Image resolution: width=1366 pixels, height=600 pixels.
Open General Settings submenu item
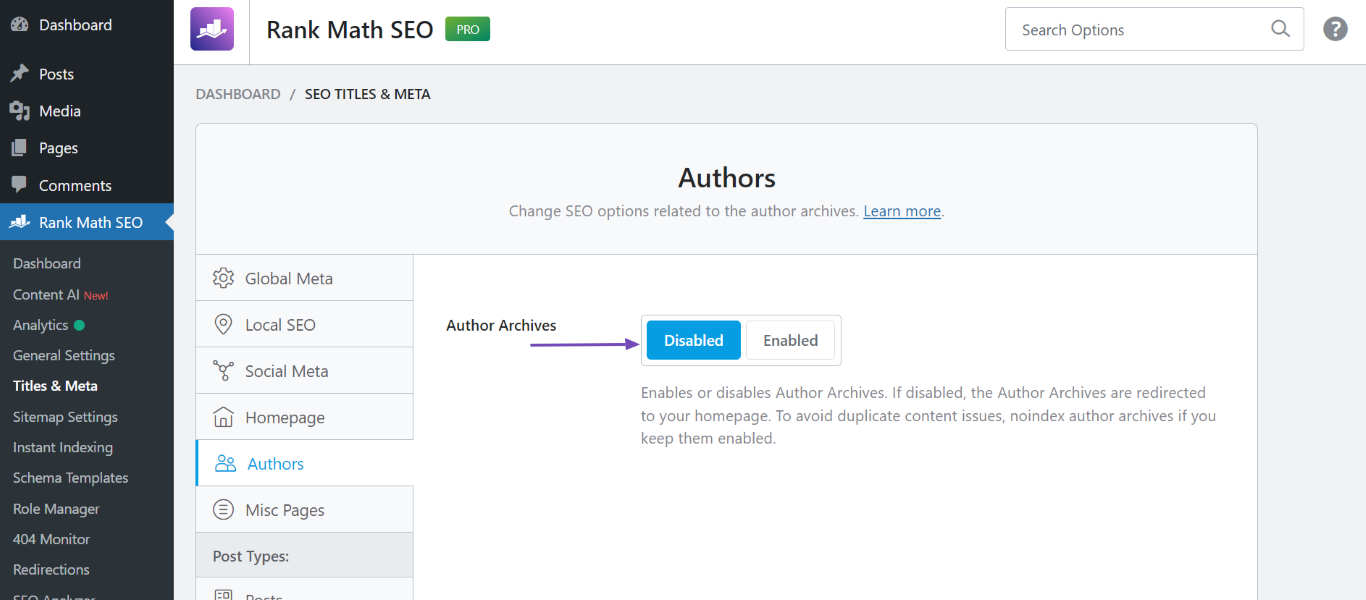click(64, 356)
